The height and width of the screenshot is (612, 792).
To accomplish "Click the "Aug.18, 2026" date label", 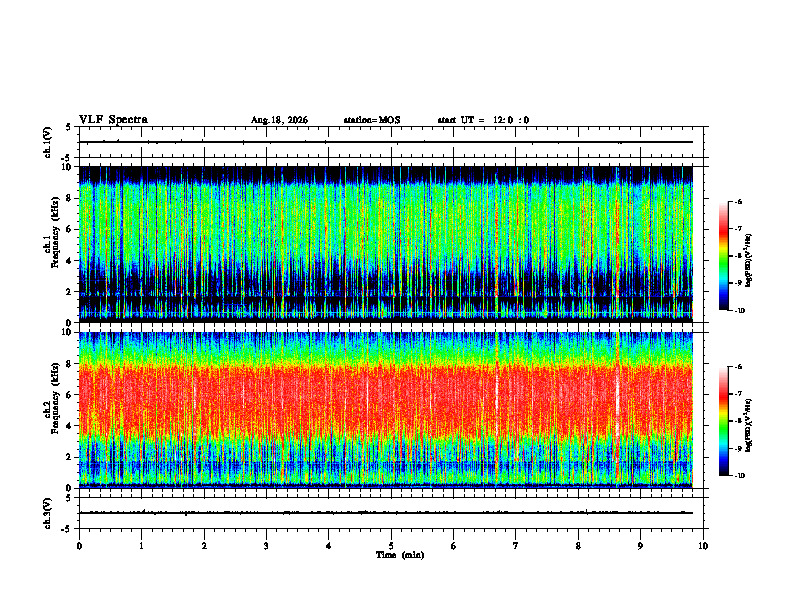I will click(279, 120).
